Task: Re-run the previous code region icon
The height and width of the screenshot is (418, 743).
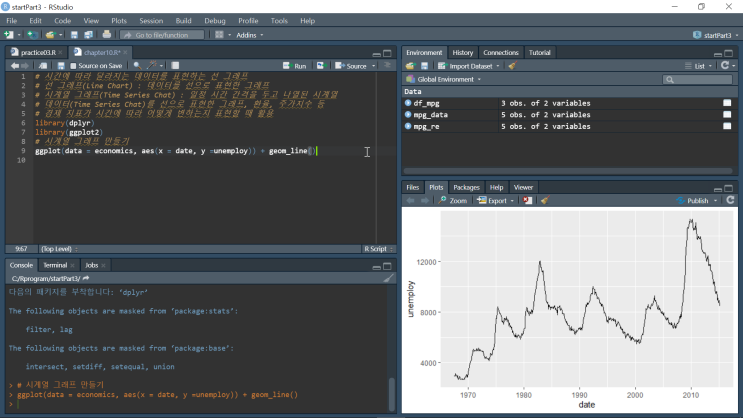Action: pos(321,66)
